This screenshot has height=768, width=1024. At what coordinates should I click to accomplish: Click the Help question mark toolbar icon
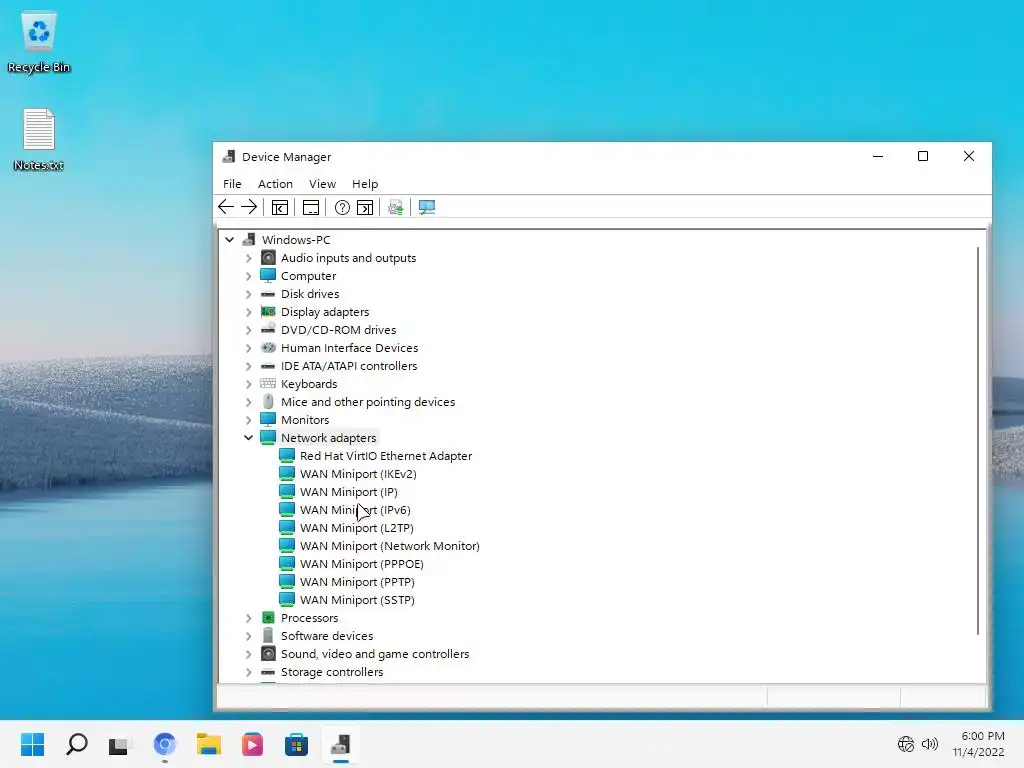342,208
